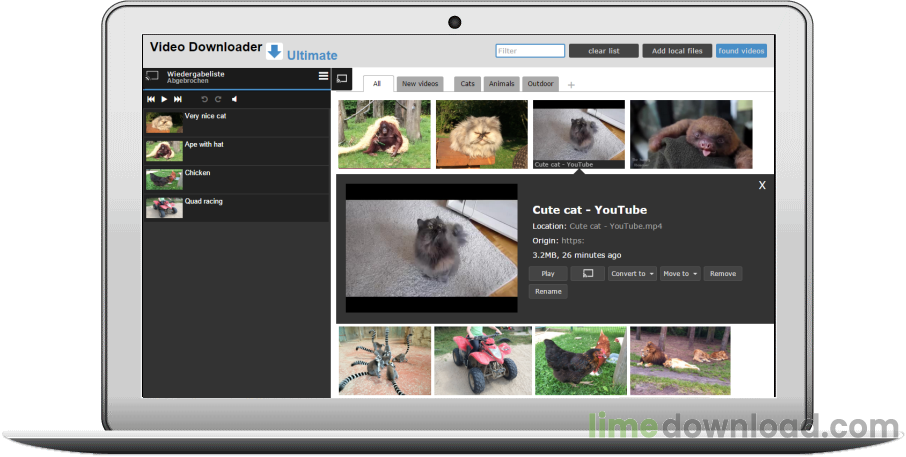This screenshot has width=906, height=457.
Task: Start playback with the play icon
Action: point(164,99)
